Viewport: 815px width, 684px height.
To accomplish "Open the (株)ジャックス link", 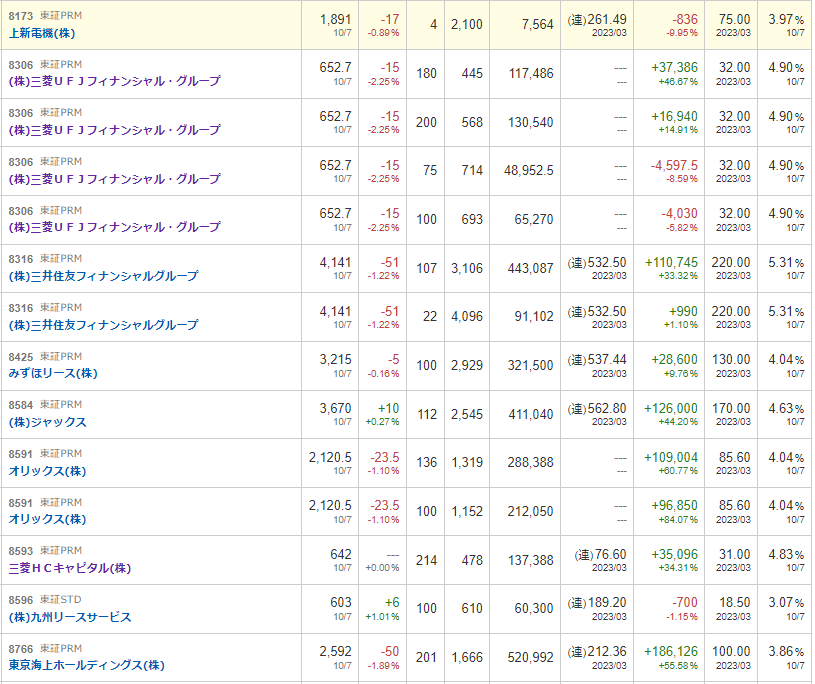I will click(x=47, y=422).
